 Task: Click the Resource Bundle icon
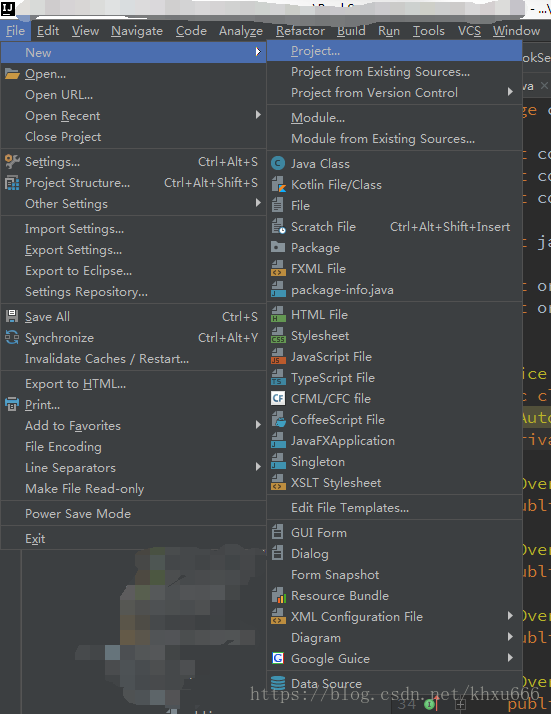(x=278, y=595)
